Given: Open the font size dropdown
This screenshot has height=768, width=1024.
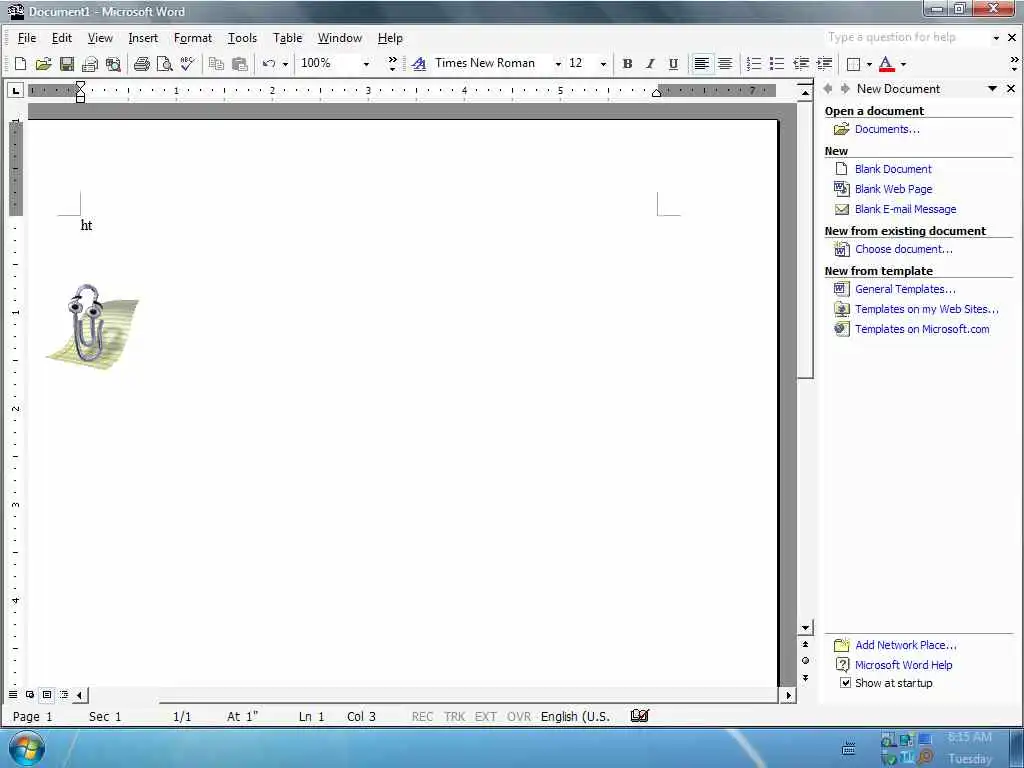Looking at the screenshot, I should click(603, 64).
